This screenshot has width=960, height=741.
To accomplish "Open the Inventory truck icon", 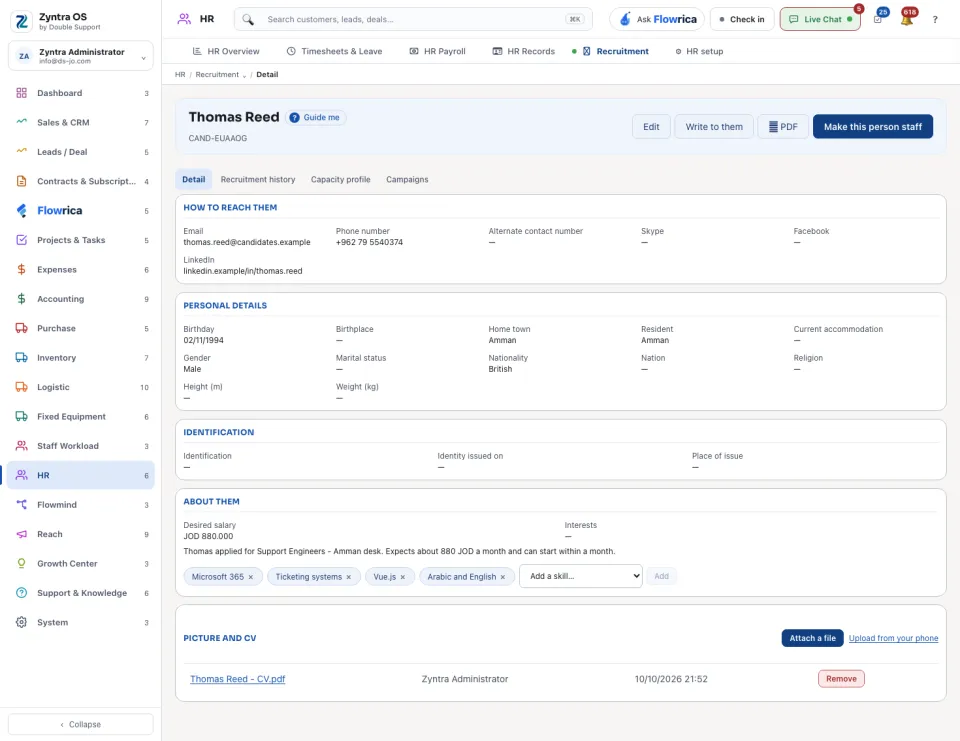I will point(21,358).
